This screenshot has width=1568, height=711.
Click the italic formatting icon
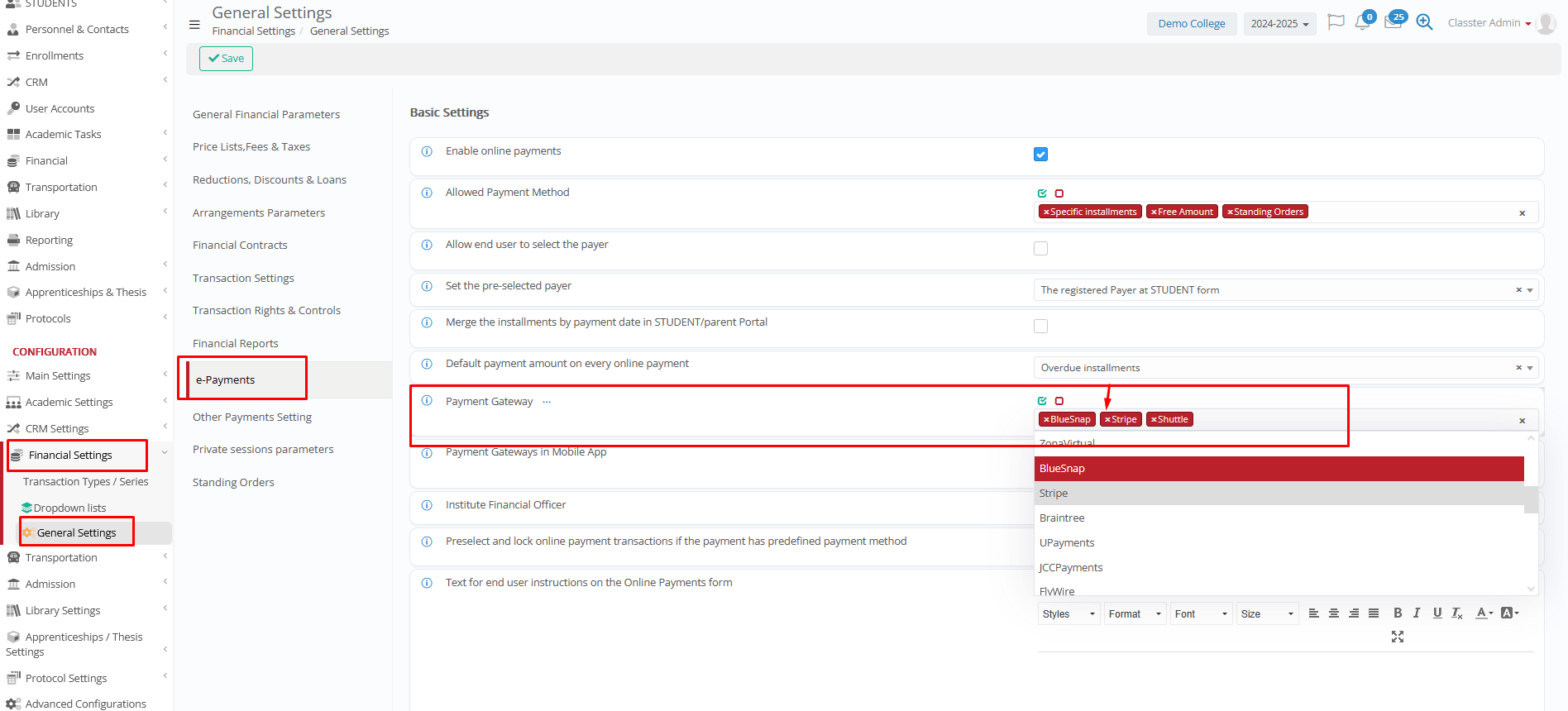1417,613
